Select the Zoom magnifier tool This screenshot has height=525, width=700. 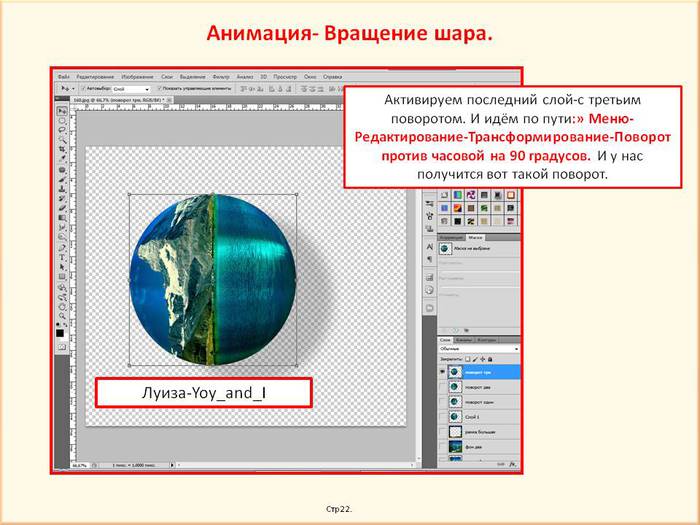pos(62,315)
